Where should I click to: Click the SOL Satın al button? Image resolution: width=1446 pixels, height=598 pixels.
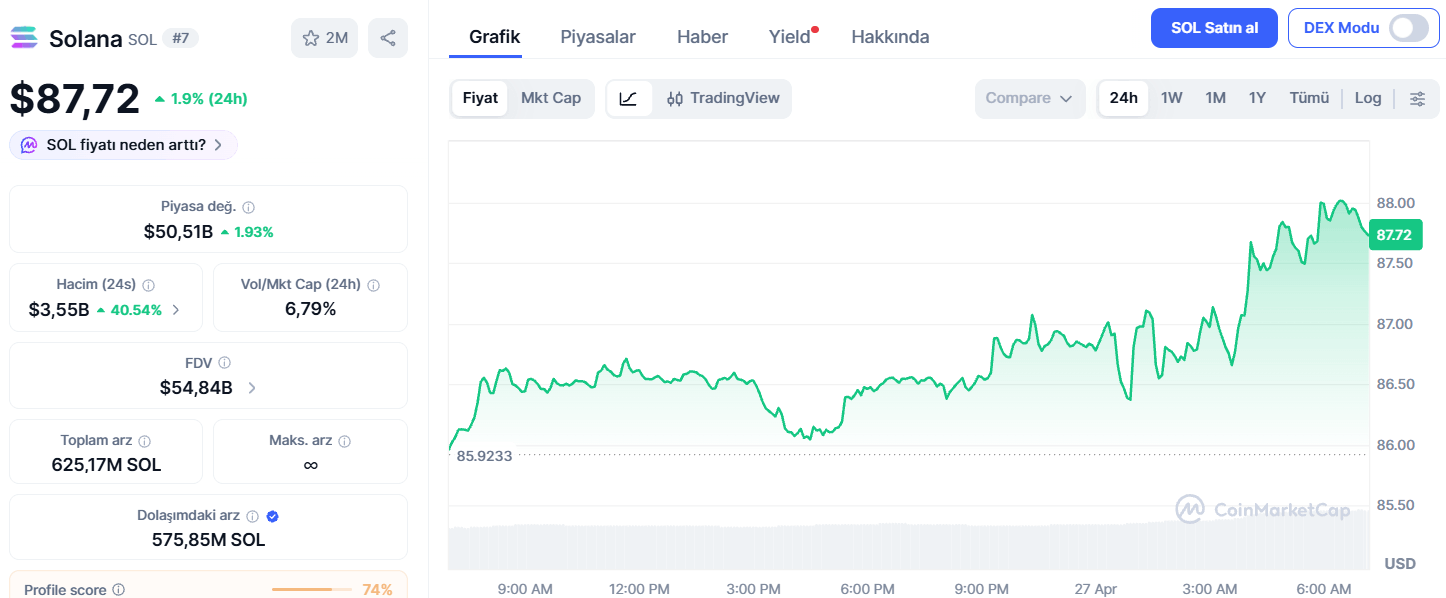pos(1214,28)
